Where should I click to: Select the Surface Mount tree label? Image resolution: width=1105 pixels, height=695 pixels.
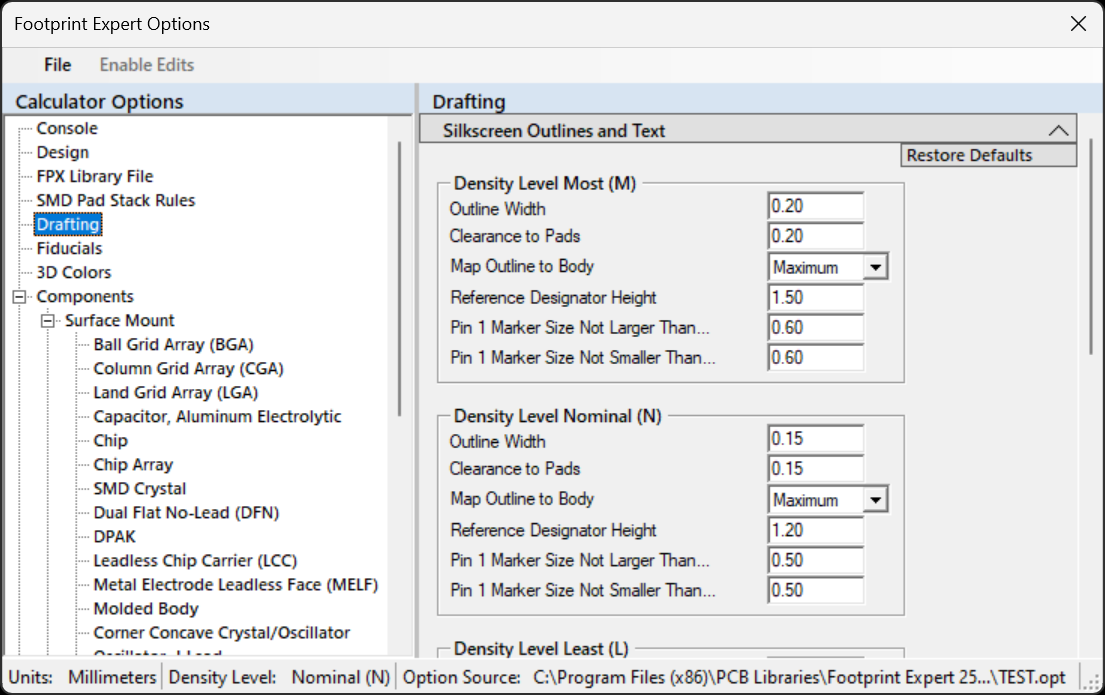(119, 320)
